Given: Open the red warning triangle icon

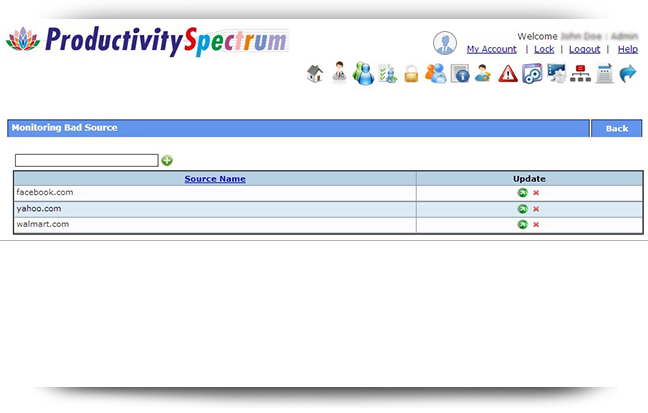Looking at the screenshot, I should tap(508, 74).
